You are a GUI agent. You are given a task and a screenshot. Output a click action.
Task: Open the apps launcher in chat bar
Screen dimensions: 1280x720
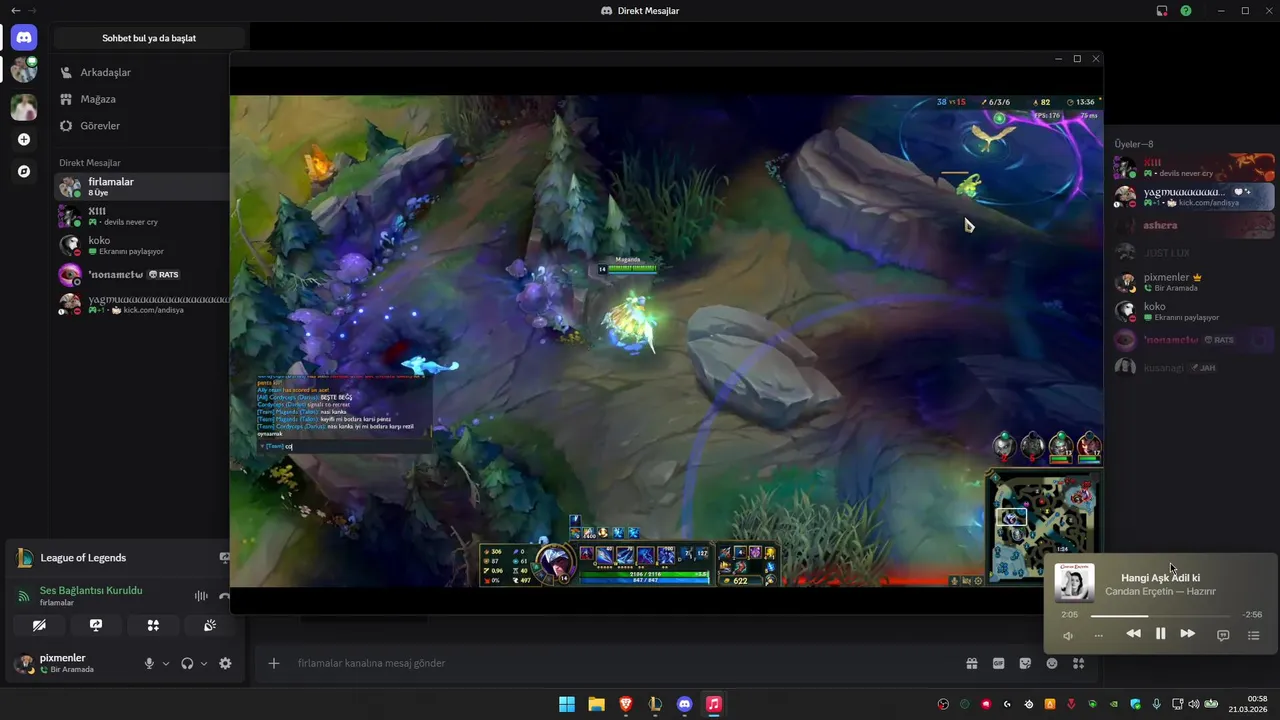pos(1079,663)
